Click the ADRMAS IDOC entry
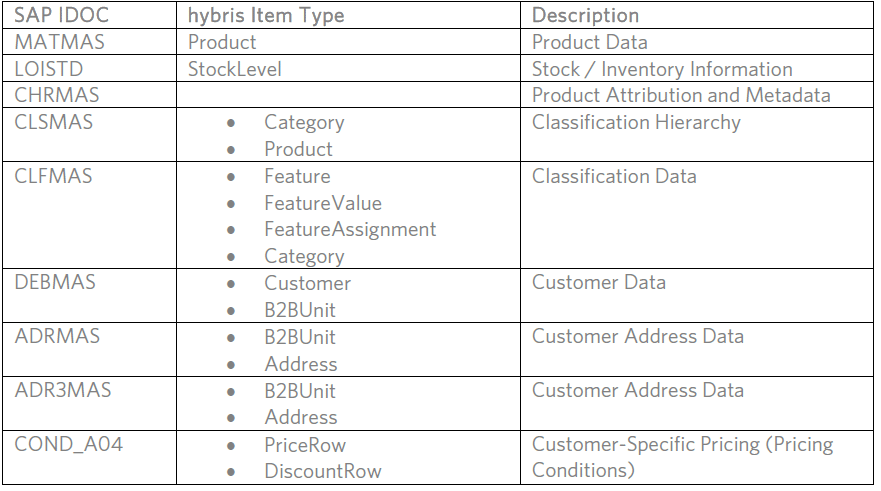Screen dimensions: 881x491 [57, 336]
